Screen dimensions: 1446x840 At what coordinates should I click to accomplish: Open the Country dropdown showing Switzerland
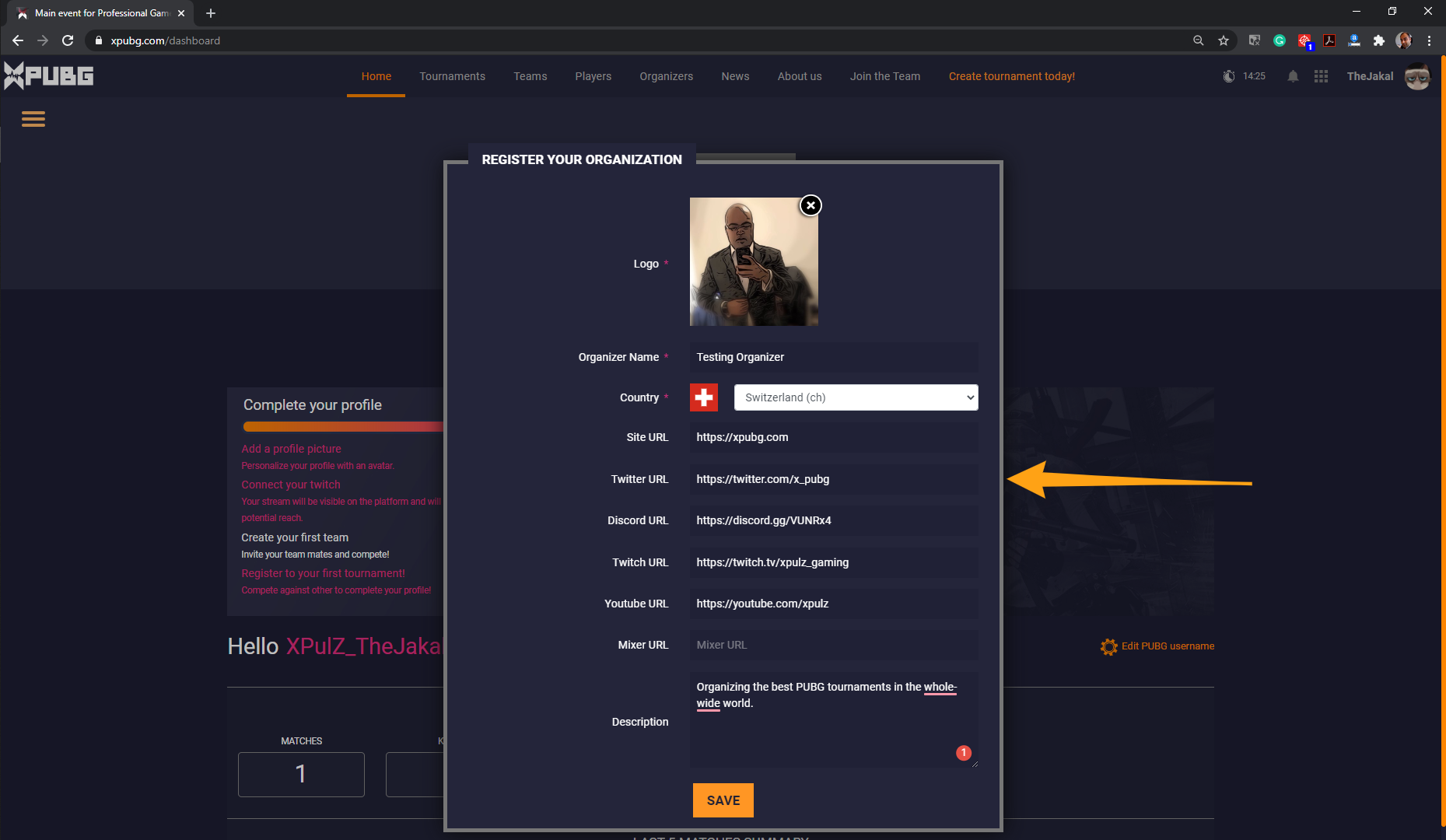pos(856,397)
